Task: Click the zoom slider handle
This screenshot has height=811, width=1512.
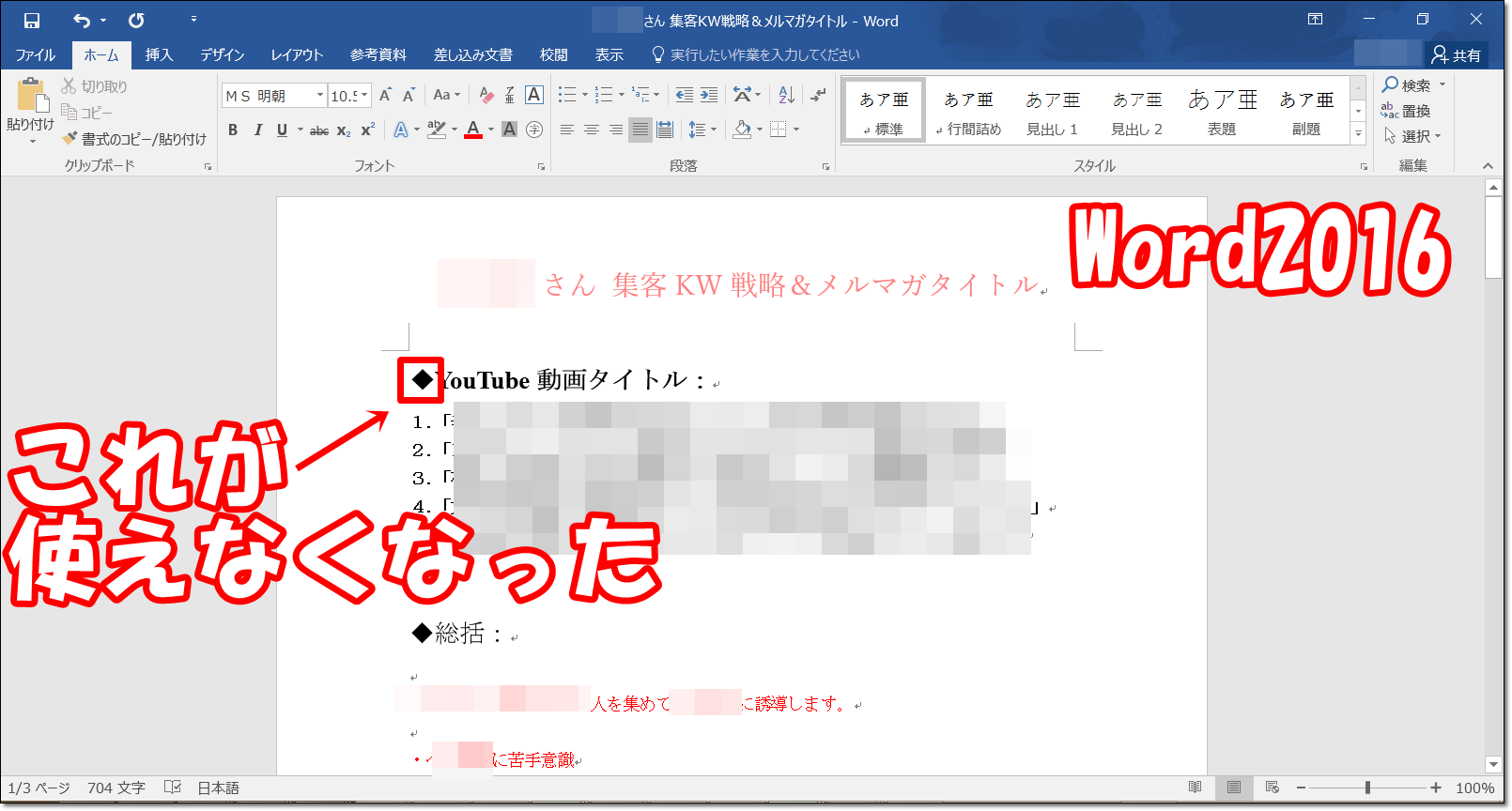Action: (x=1368, y=788)
